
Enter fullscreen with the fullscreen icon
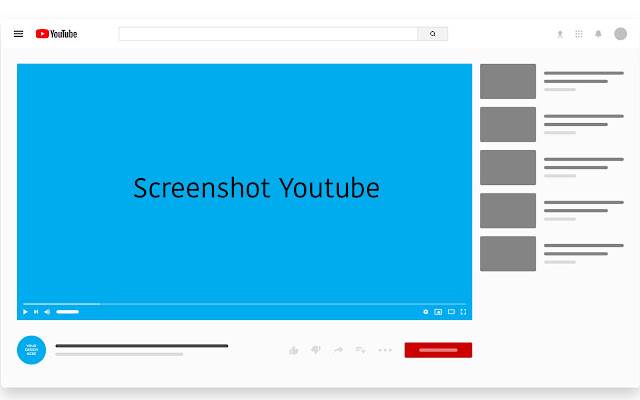pyautogui.click(x=463, y=312)
